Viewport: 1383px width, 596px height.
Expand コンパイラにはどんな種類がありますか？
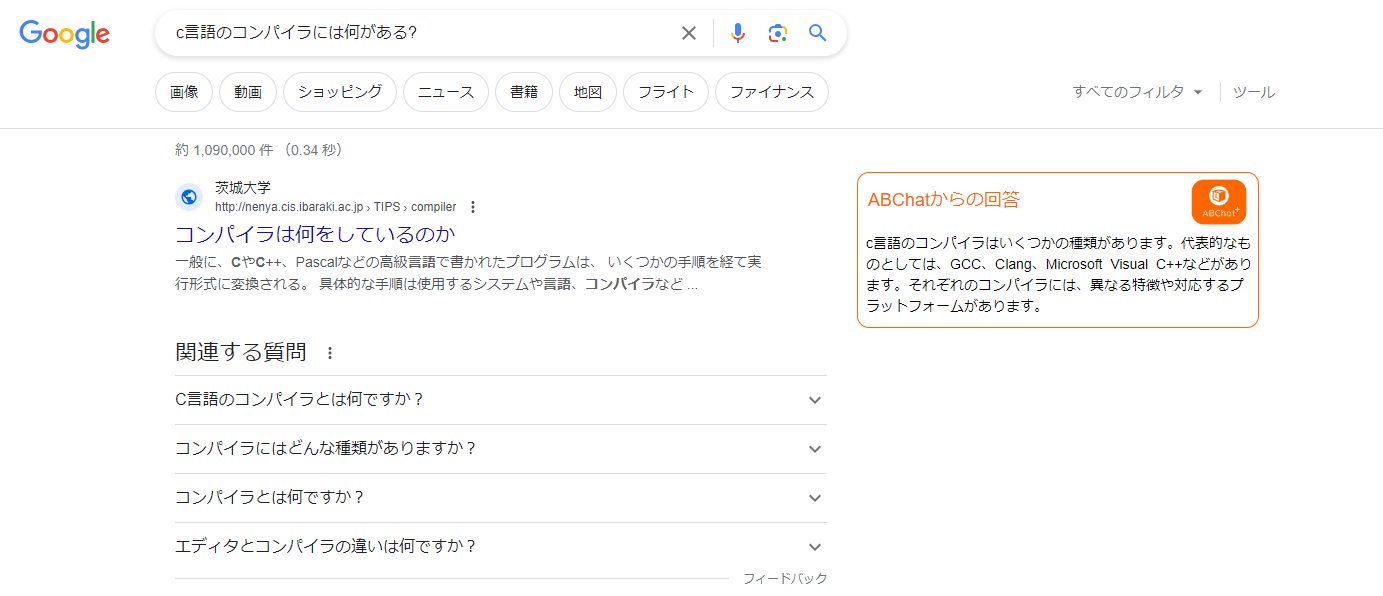pos(500,448)
